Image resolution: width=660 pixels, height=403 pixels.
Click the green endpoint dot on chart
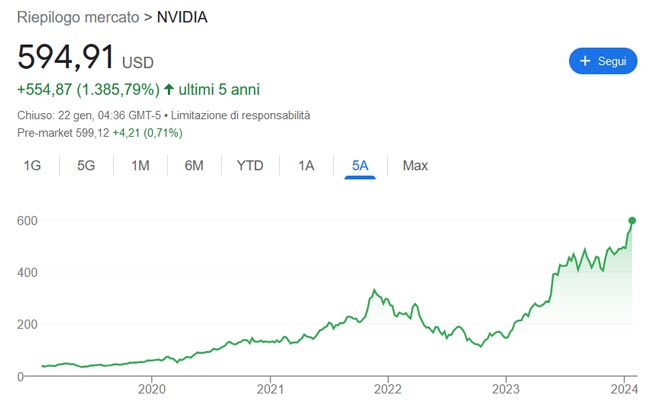click(x=632, y=220)
